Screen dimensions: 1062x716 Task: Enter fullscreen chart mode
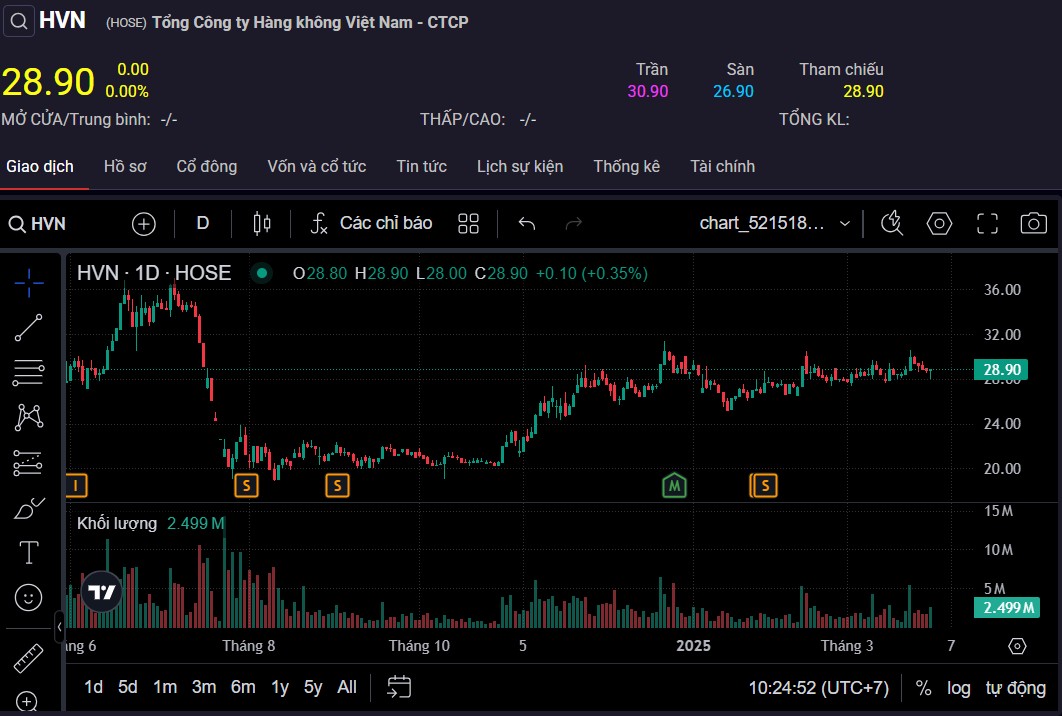[x=987, y=223]
